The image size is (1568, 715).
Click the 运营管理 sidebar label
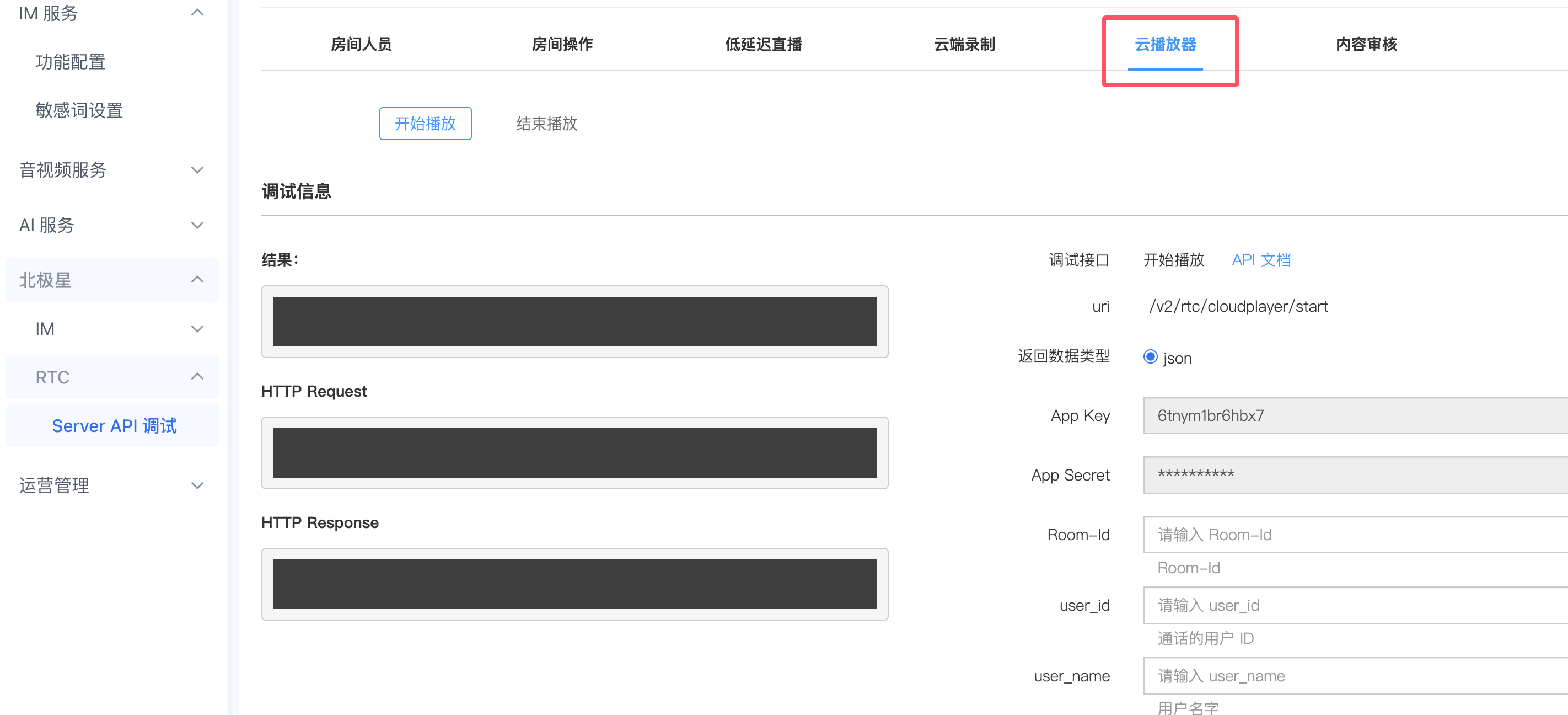[x=54, y=485]
